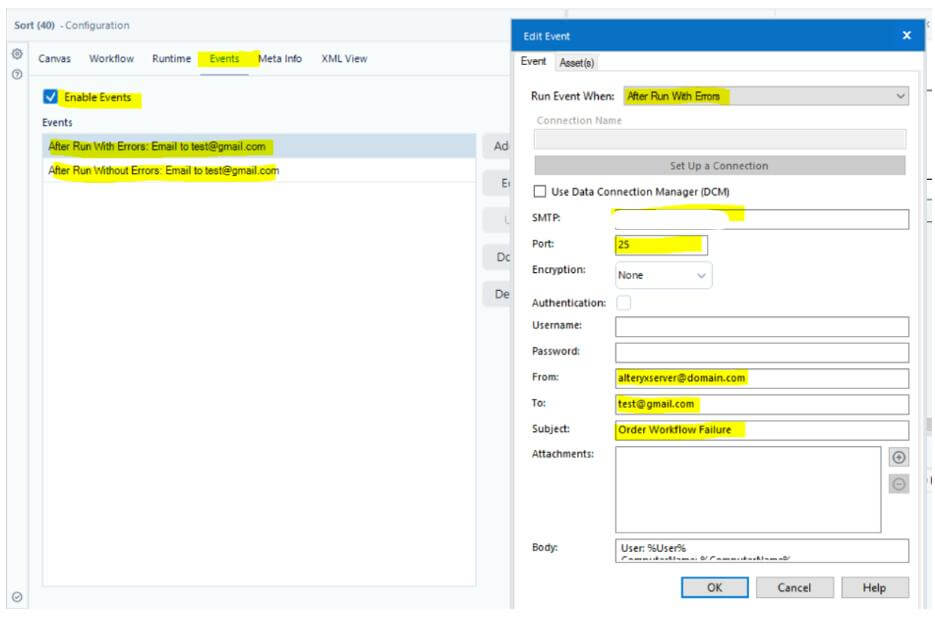Open the Workflow tab
Viewport: 935px width, 617px height.
tap(112, 58)
